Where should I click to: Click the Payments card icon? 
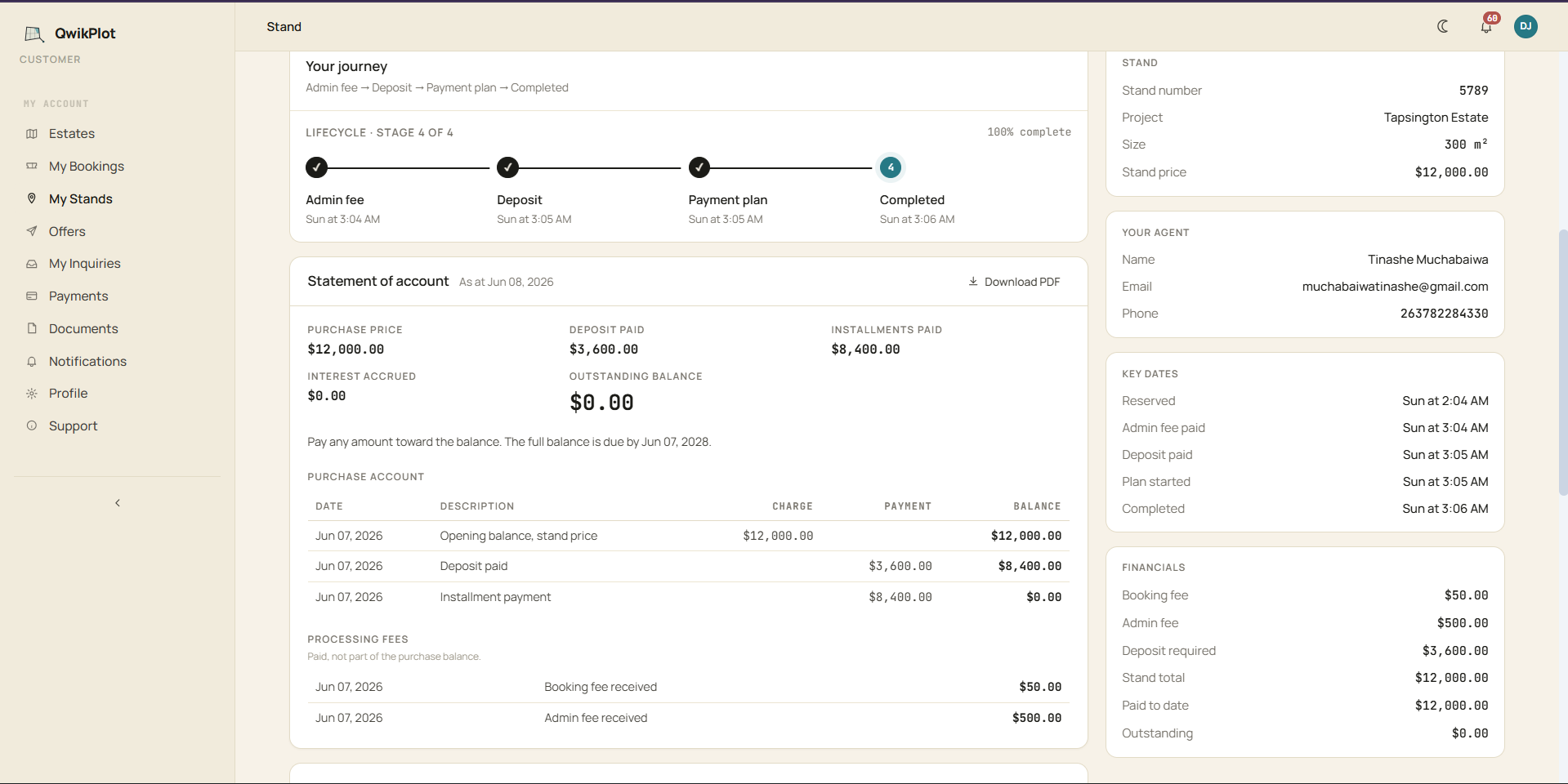(x=32, y=296)
